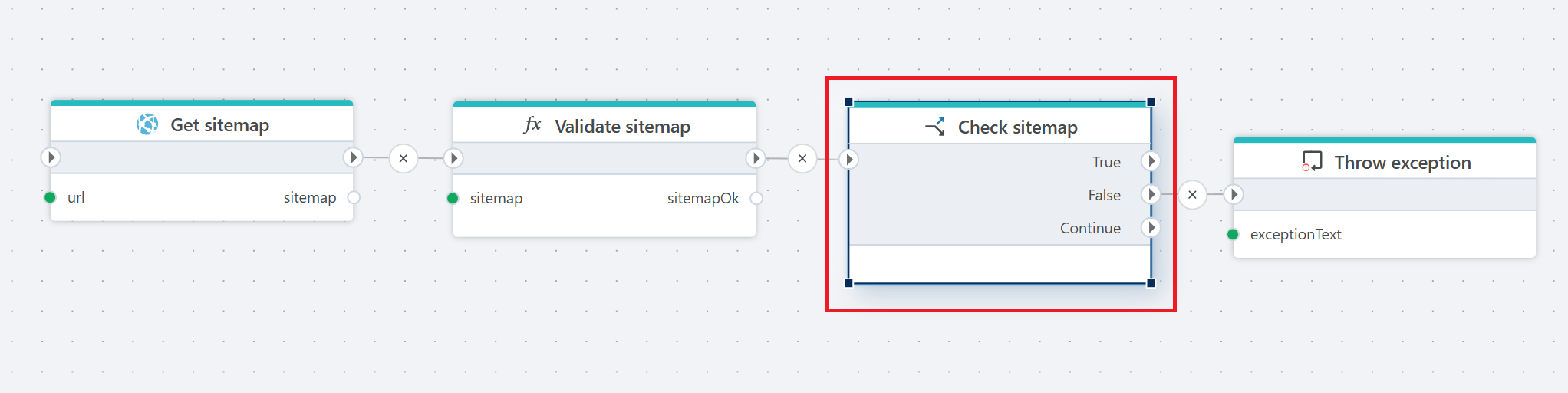Click the fx function icon on Validate sitemap
1568x393 pixels.
pos(532,125)
